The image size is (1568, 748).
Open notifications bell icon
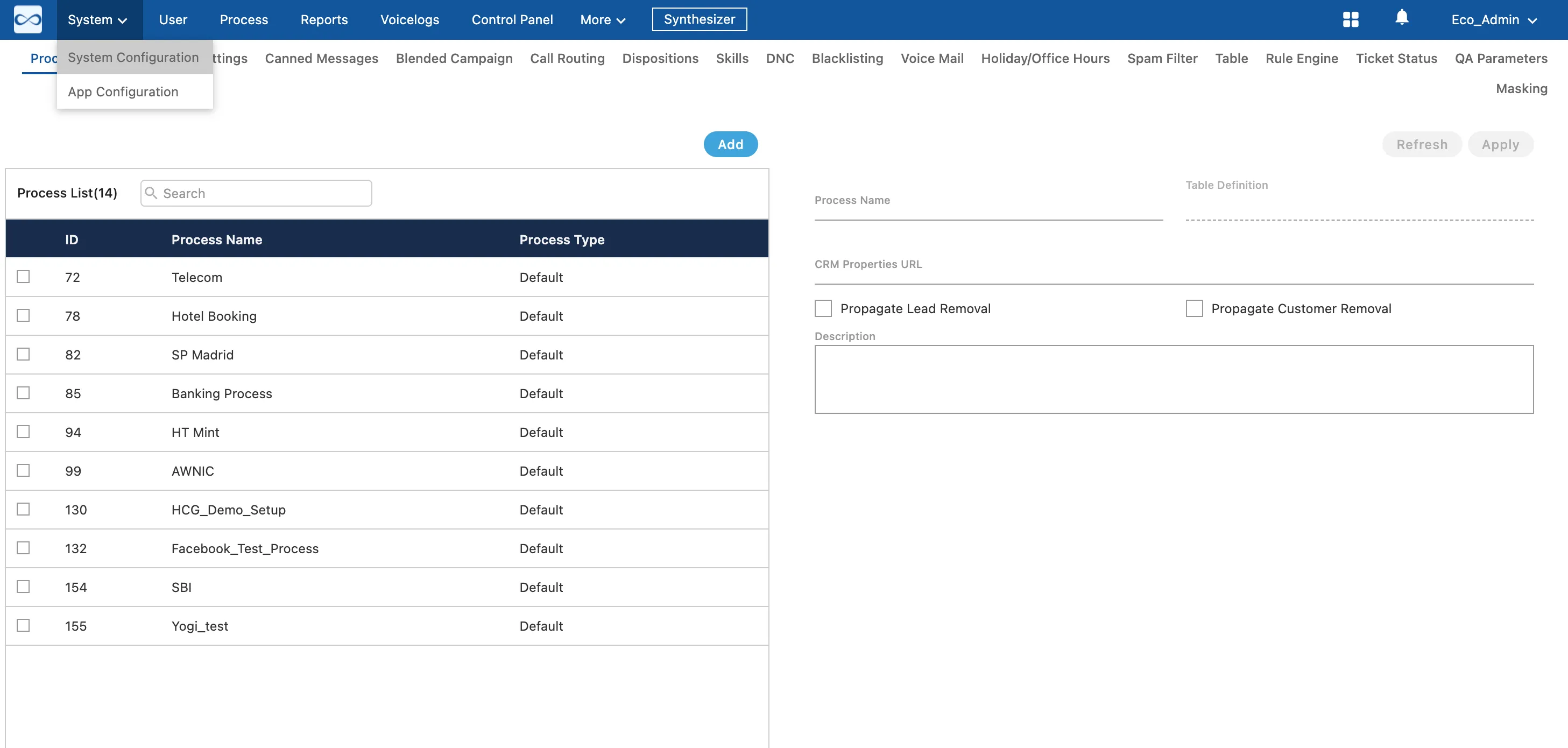1401,18
